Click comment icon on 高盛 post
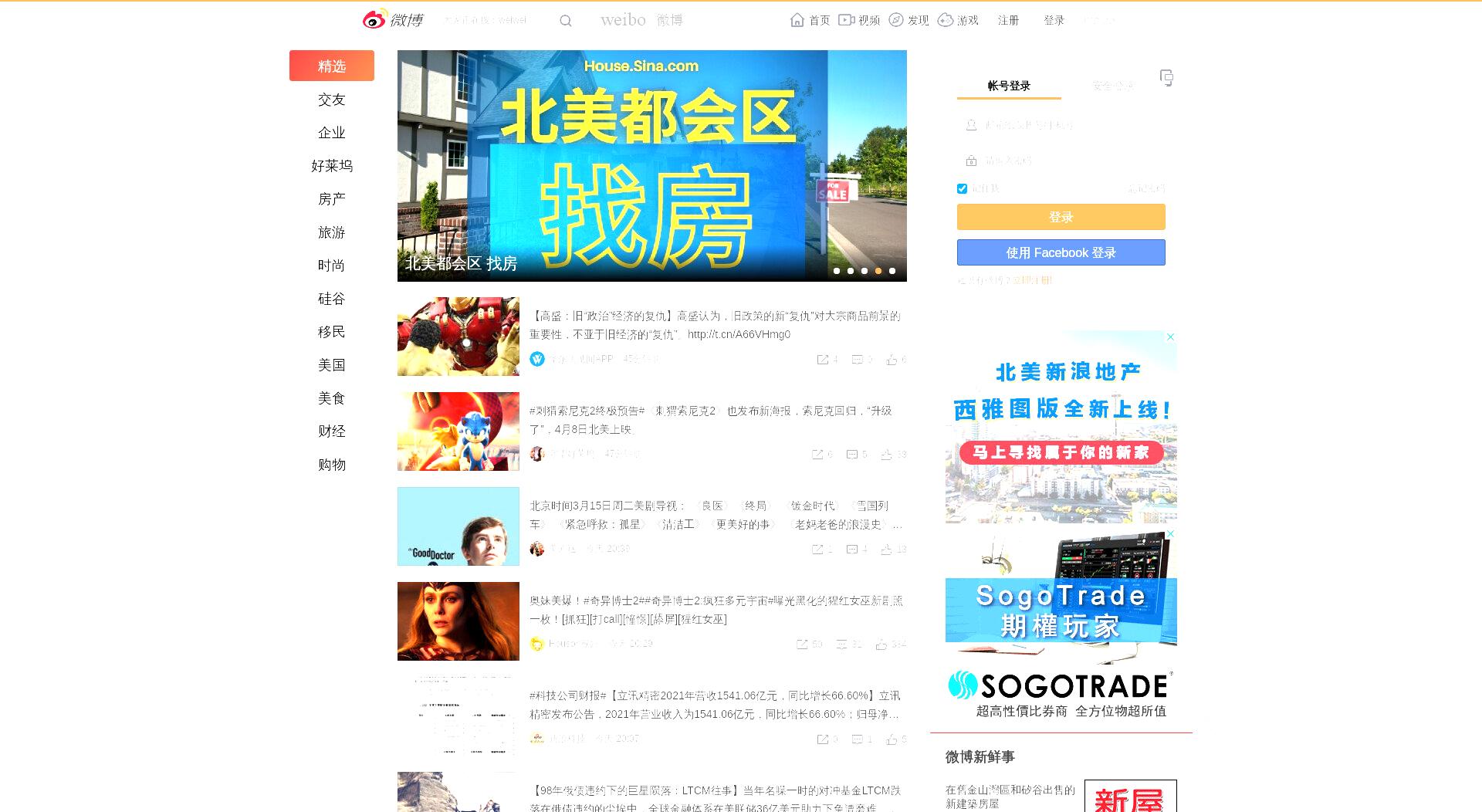This screenshot has width=1482, height=812. 857,360
